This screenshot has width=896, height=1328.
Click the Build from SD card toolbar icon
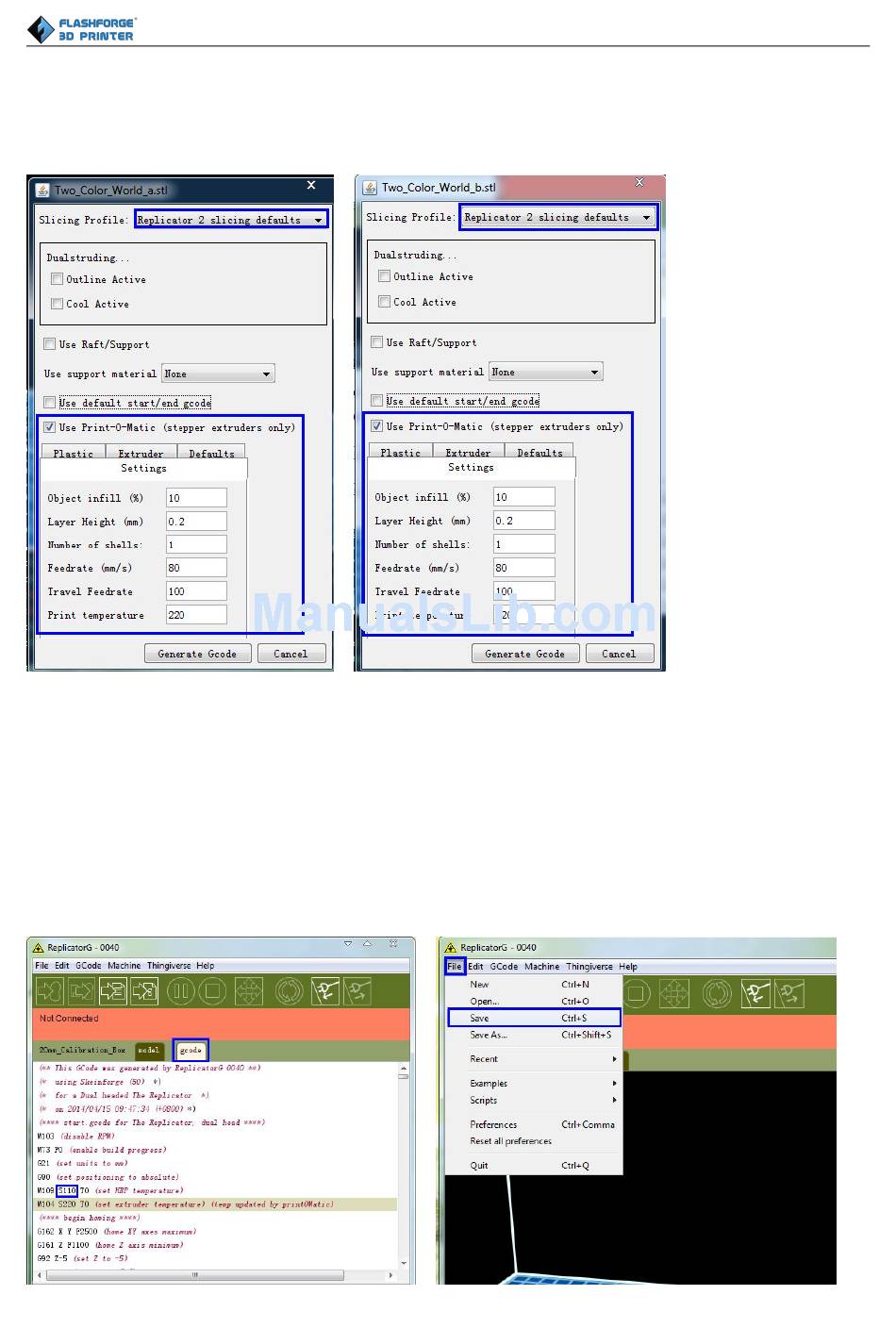[81, 991]
